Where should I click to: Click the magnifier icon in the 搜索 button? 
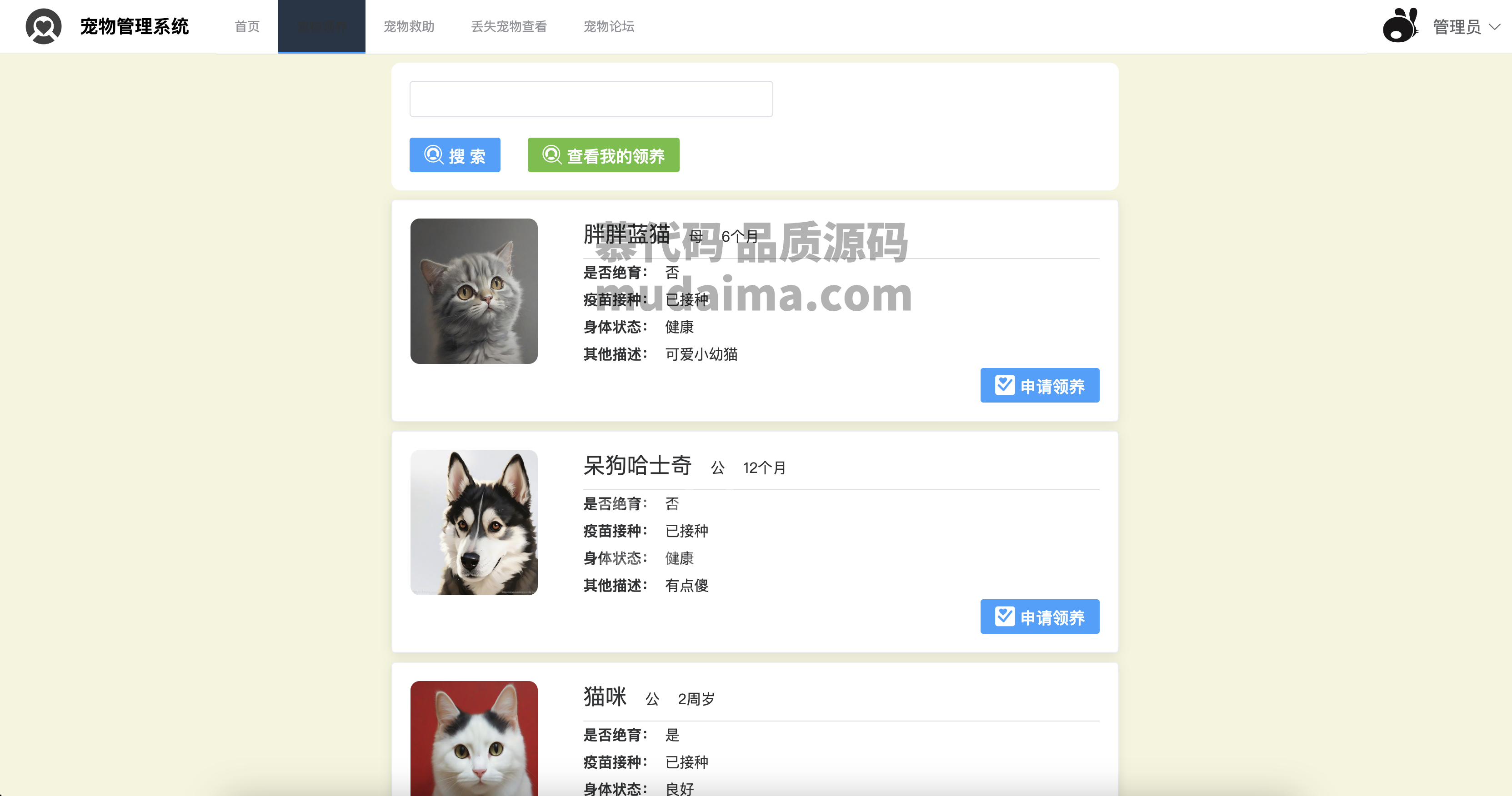pos(433,155)
